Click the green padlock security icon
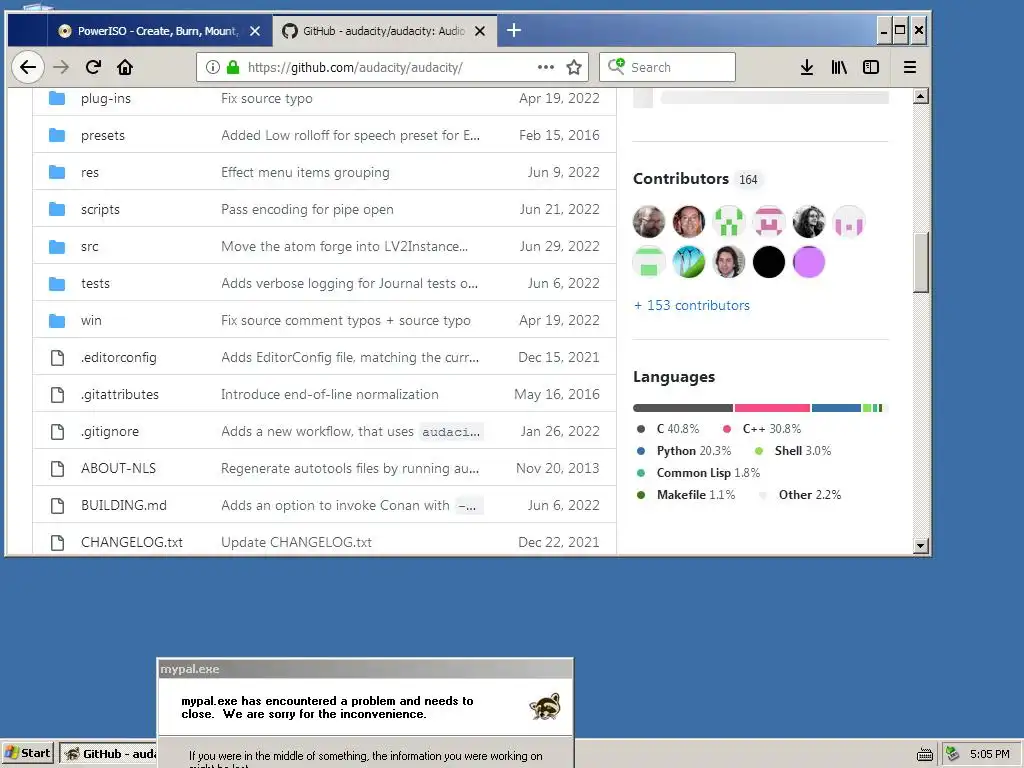The height and width of the screenshot is (768, 1024). tap(232, 67)
